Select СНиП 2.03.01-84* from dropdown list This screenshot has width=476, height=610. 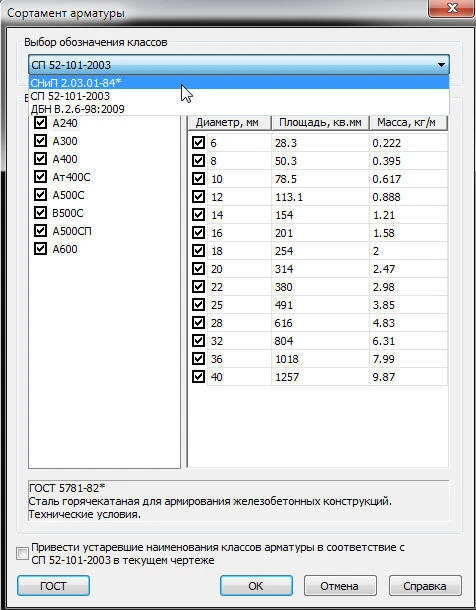(x=239, y=82)
